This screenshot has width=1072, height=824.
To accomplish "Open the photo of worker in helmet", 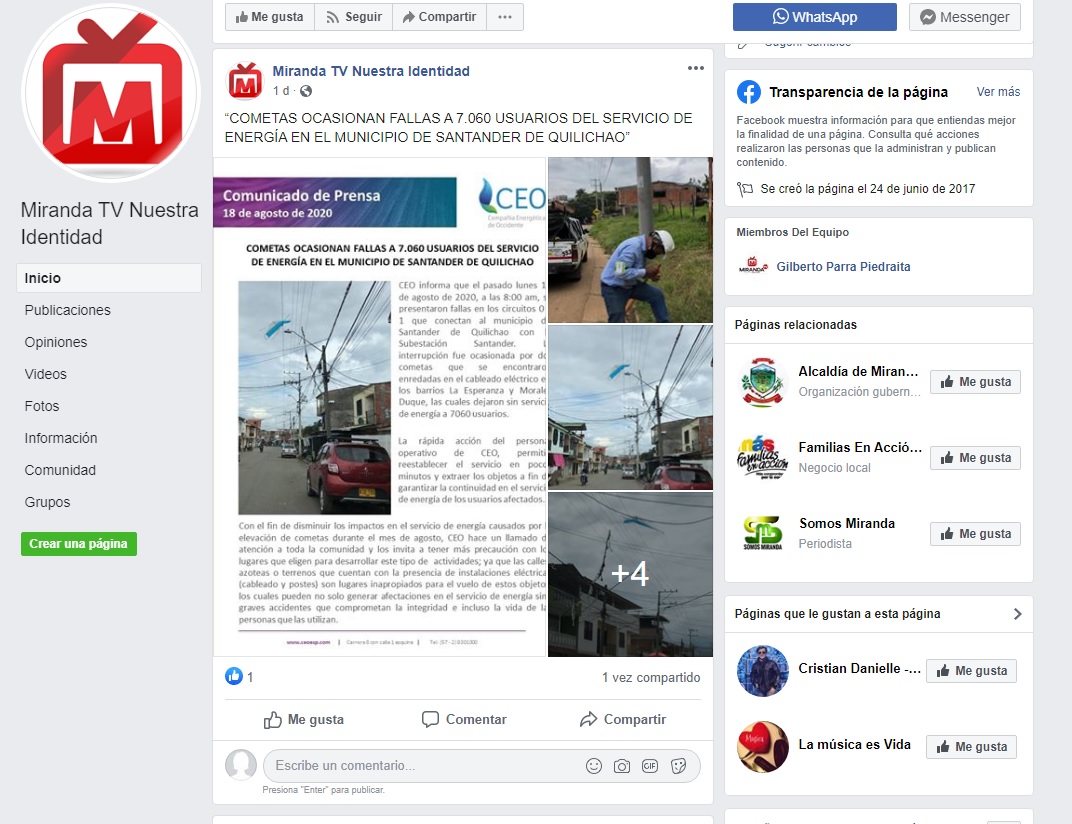I will tap(630, 240).
